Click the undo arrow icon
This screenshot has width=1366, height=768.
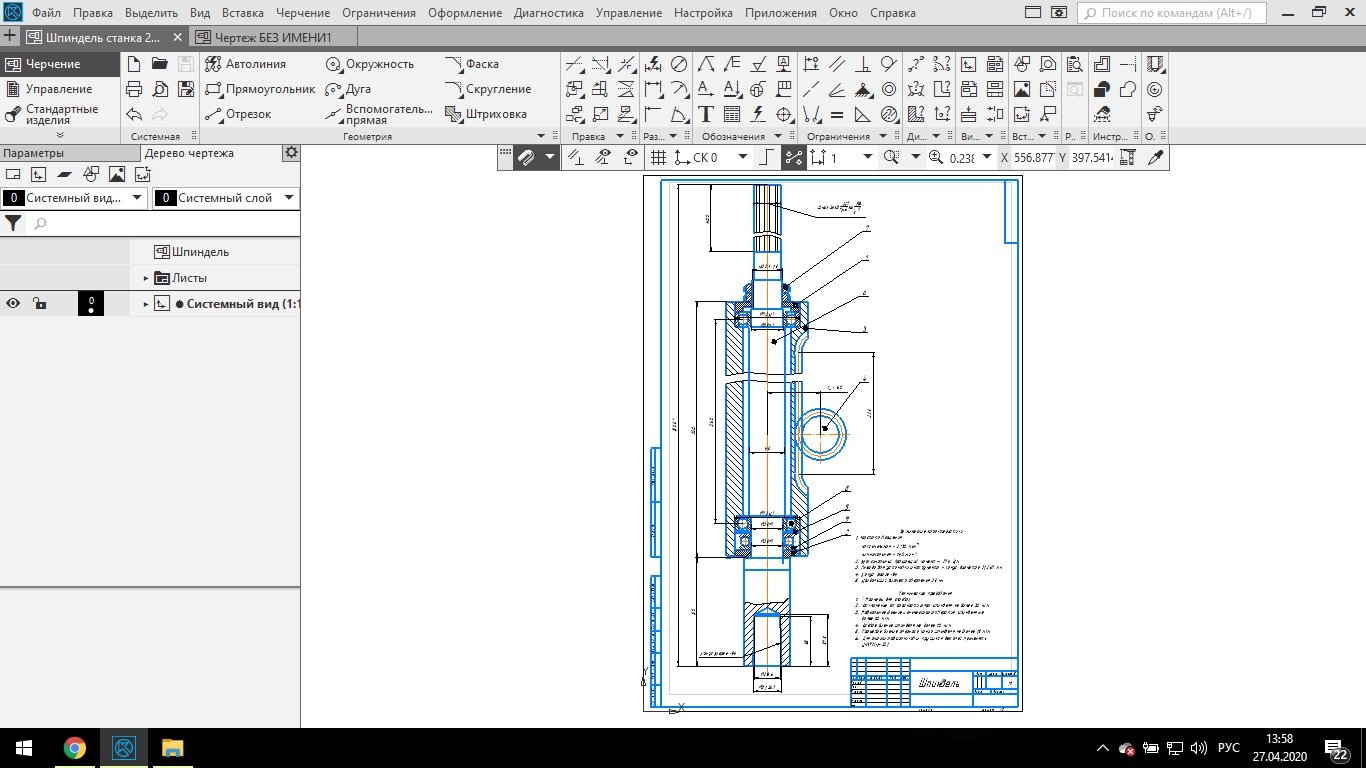click(134, 114)
